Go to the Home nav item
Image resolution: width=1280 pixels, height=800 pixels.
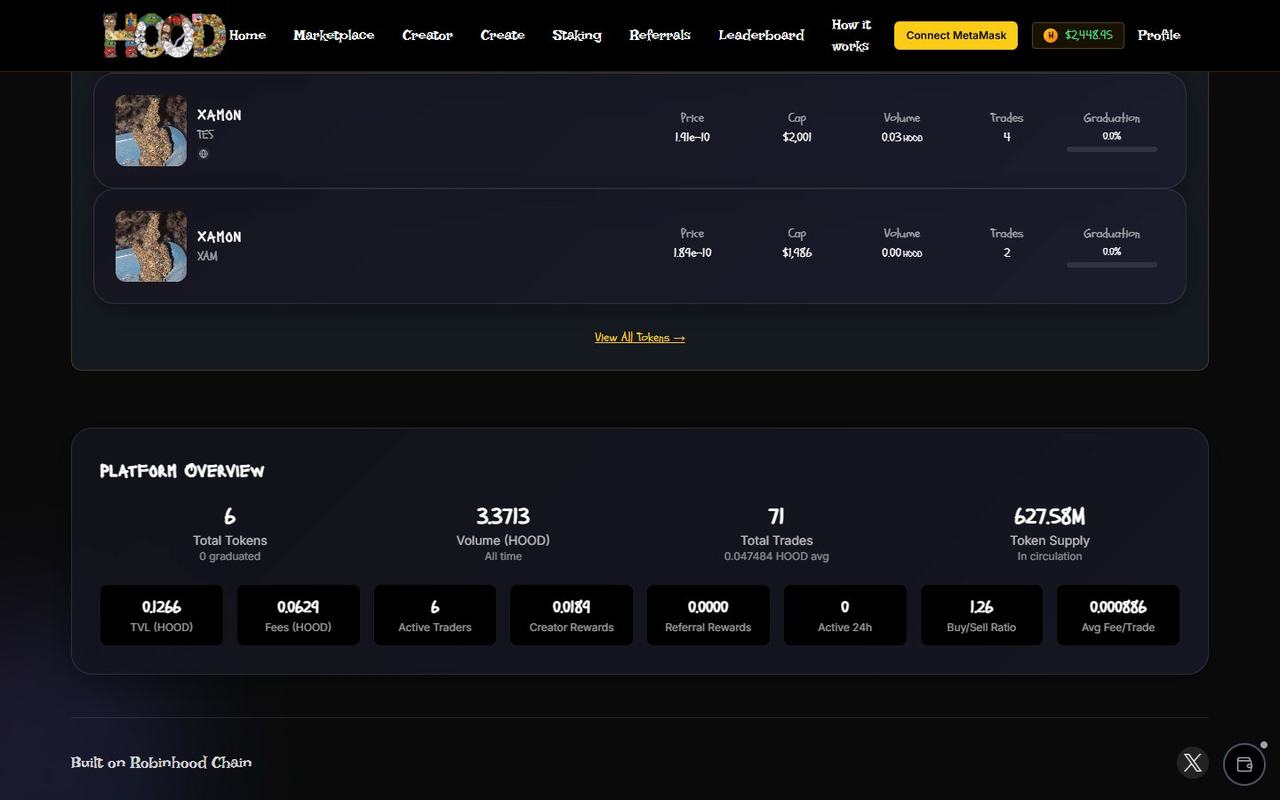[247, 35]
